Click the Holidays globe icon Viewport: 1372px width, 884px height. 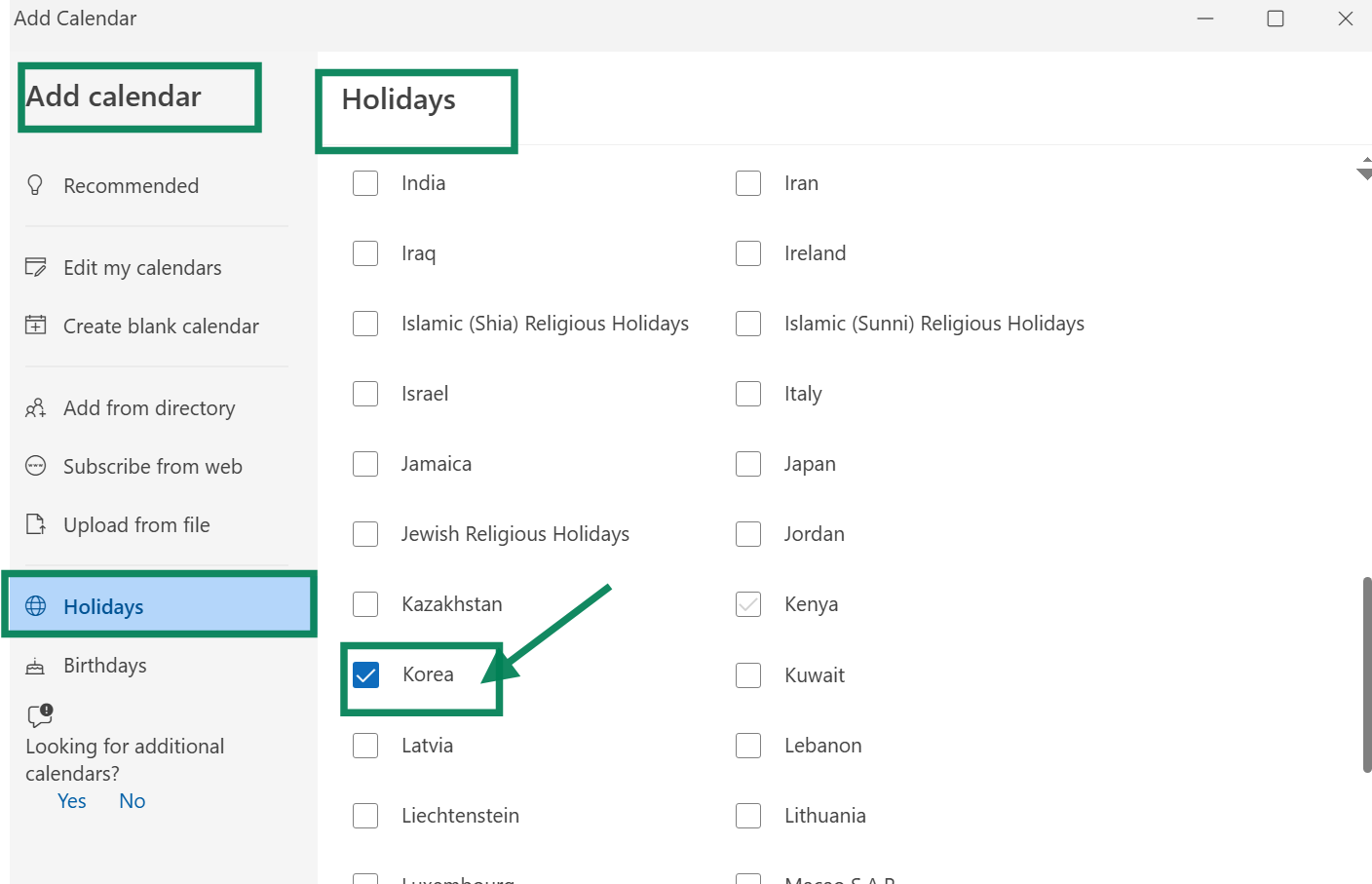(36, 606)
